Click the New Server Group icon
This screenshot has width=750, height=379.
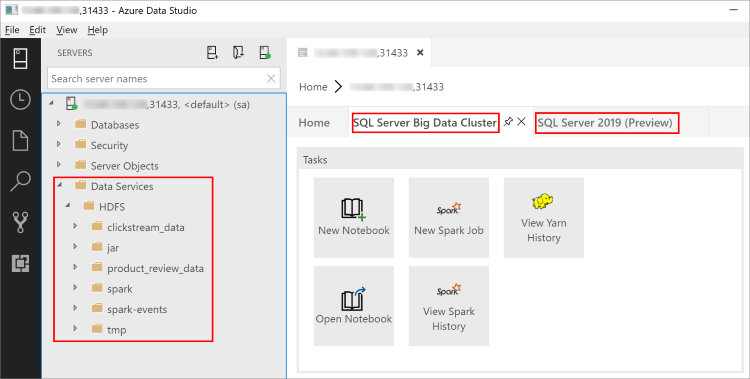(238, 53)
